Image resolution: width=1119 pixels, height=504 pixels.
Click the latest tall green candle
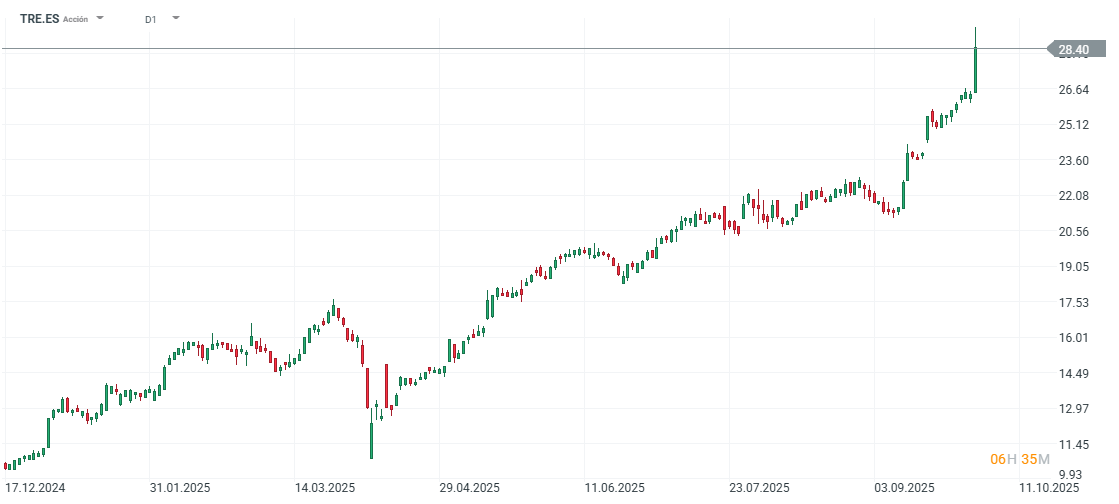975,70
